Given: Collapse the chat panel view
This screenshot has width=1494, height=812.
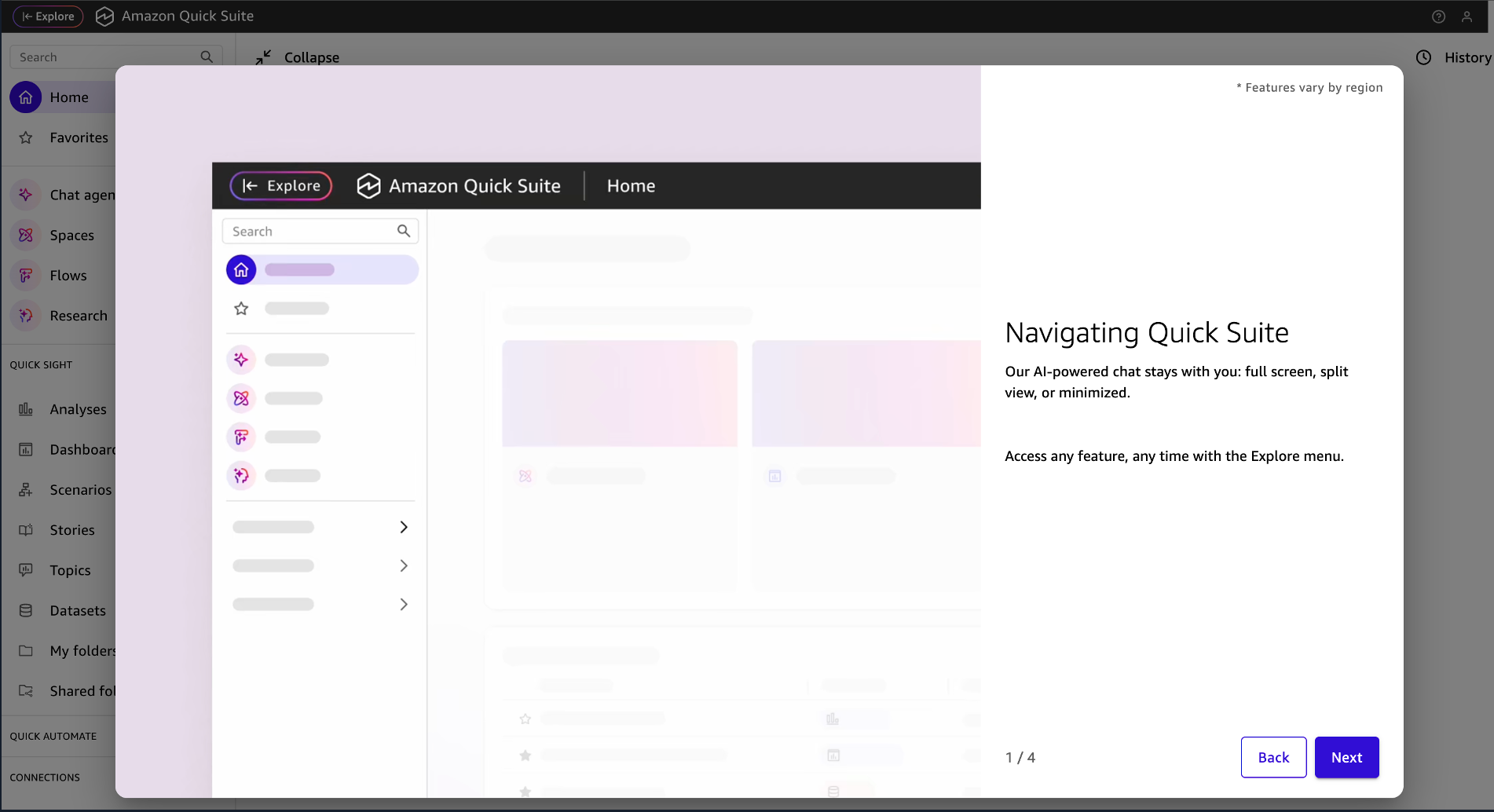Looking at the screenshot, I should pos(298,57).
